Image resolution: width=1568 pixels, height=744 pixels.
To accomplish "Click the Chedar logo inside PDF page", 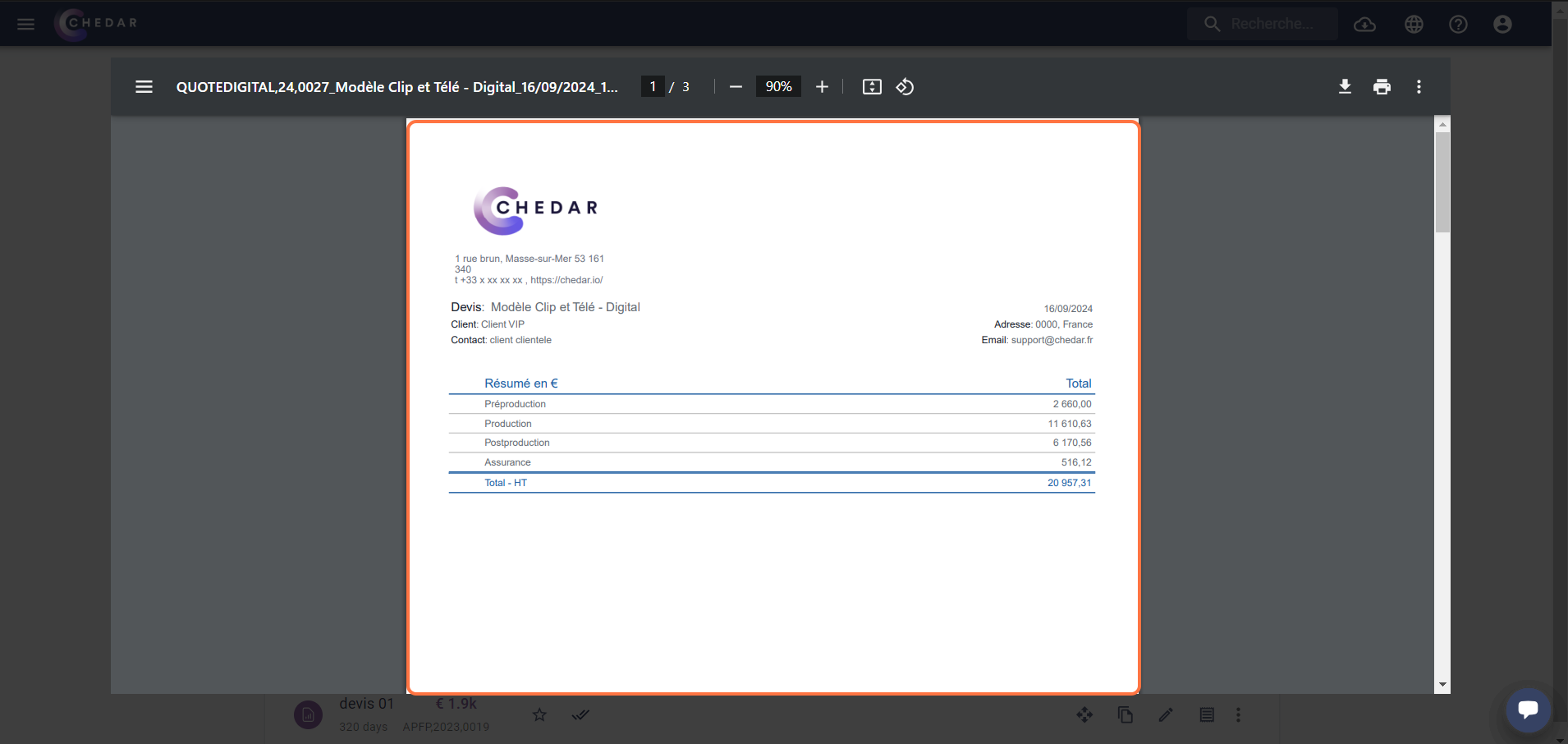I will coord(536,211).
